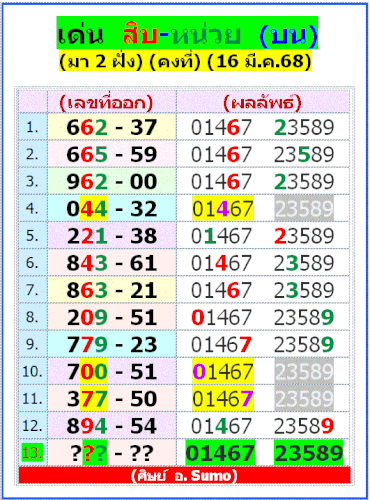Click the red footer "(ศิษย์ อ. Sumo)"
The height and width of the screenshot is (500, 370).
coord(184,475)
